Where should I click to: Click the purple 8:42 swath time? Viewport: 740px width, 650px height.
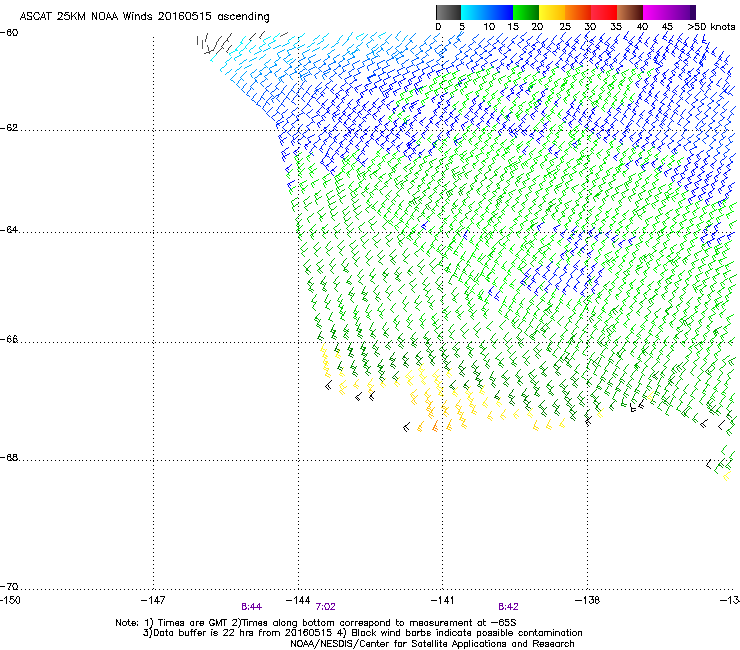coord(508,607)
